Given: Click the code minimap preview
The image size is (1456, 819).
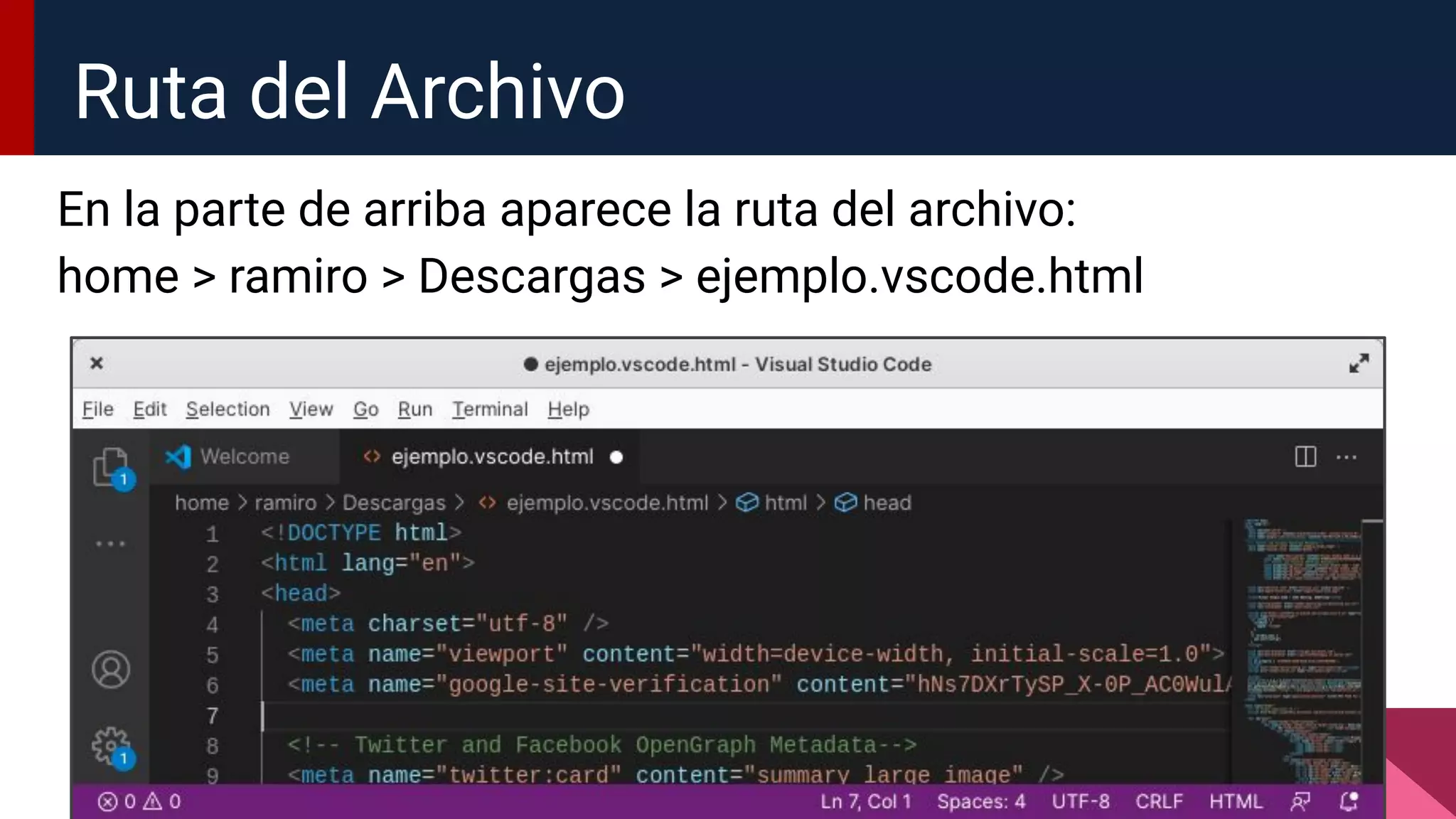Looking at the screenshot, I should [1302, 651].
